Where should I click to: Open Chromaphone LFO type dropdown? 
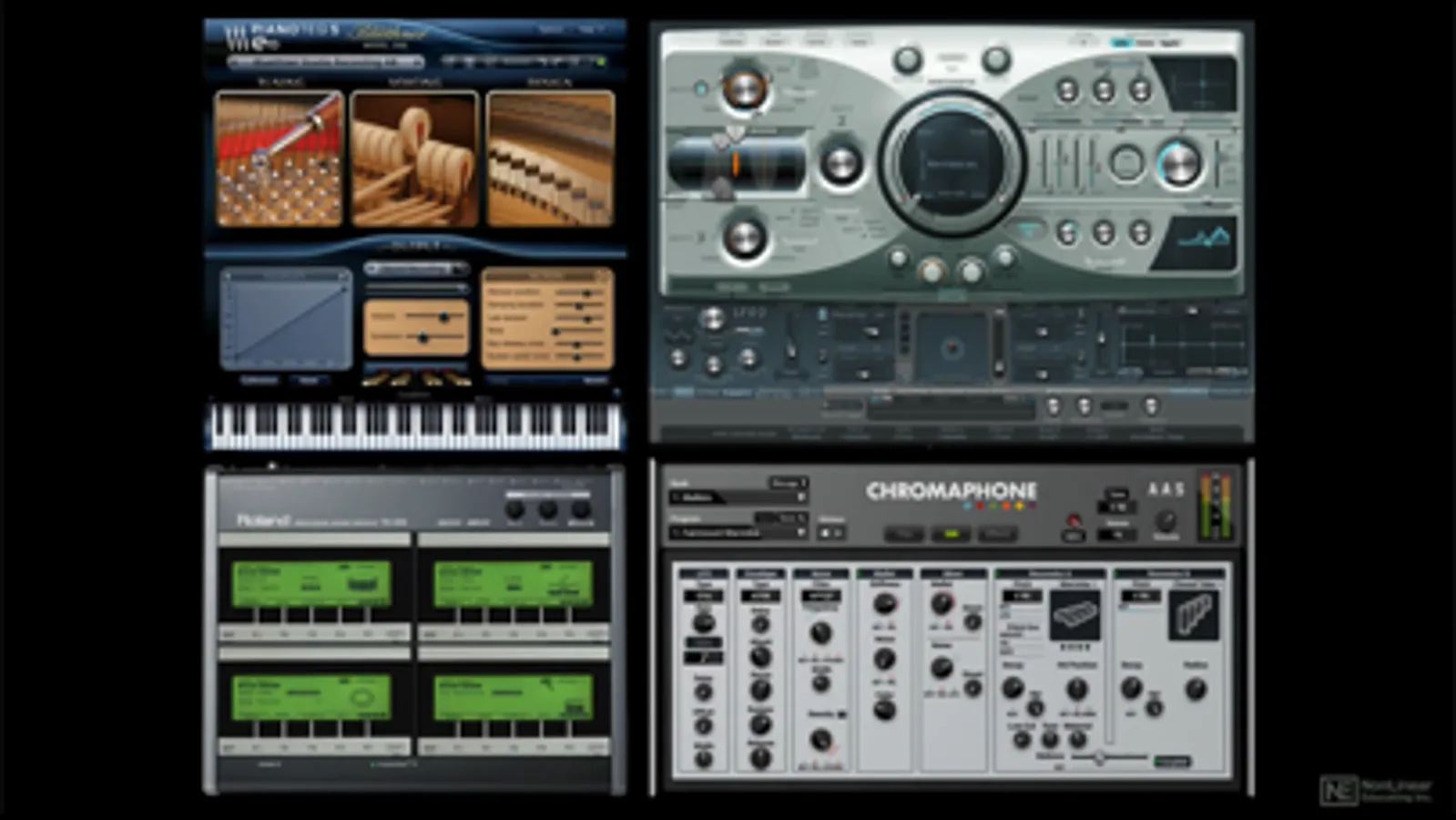pos(703,597)
